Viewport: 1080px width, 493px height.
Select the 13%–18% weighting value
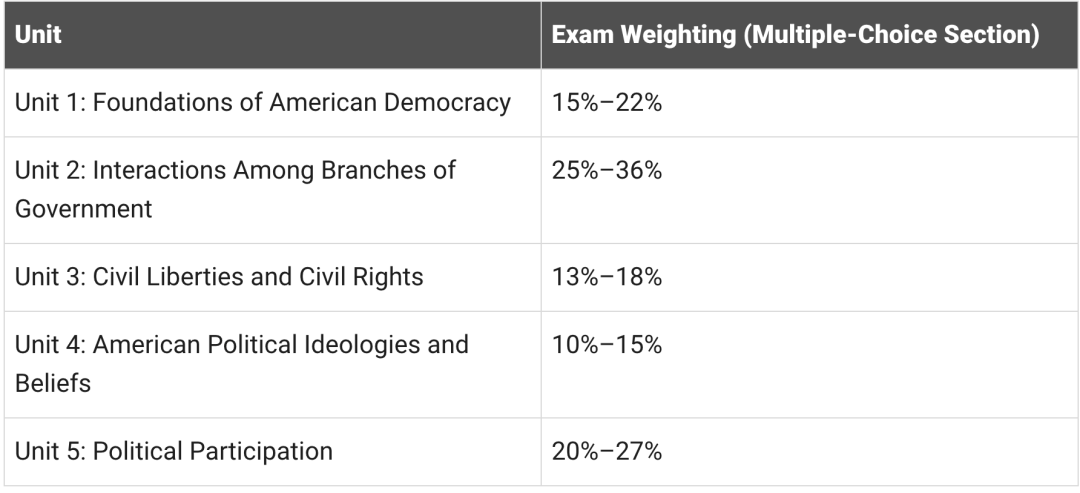click(606, 277)
